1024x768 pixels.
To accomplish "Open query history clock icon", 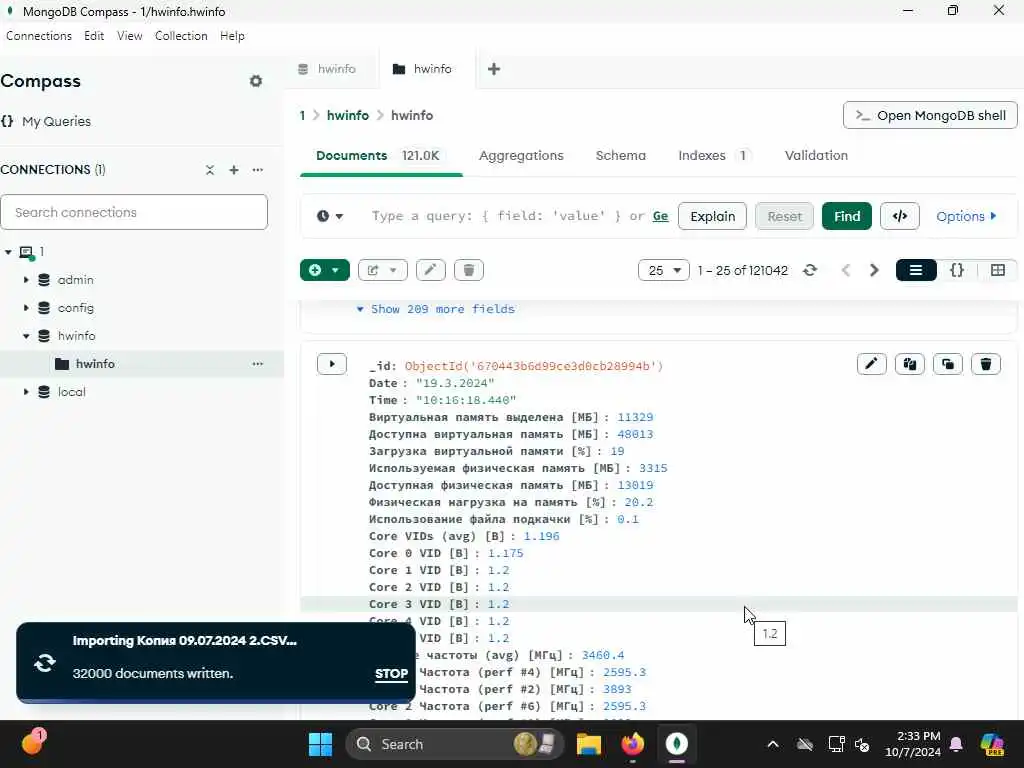I will (x=330, y=216).
